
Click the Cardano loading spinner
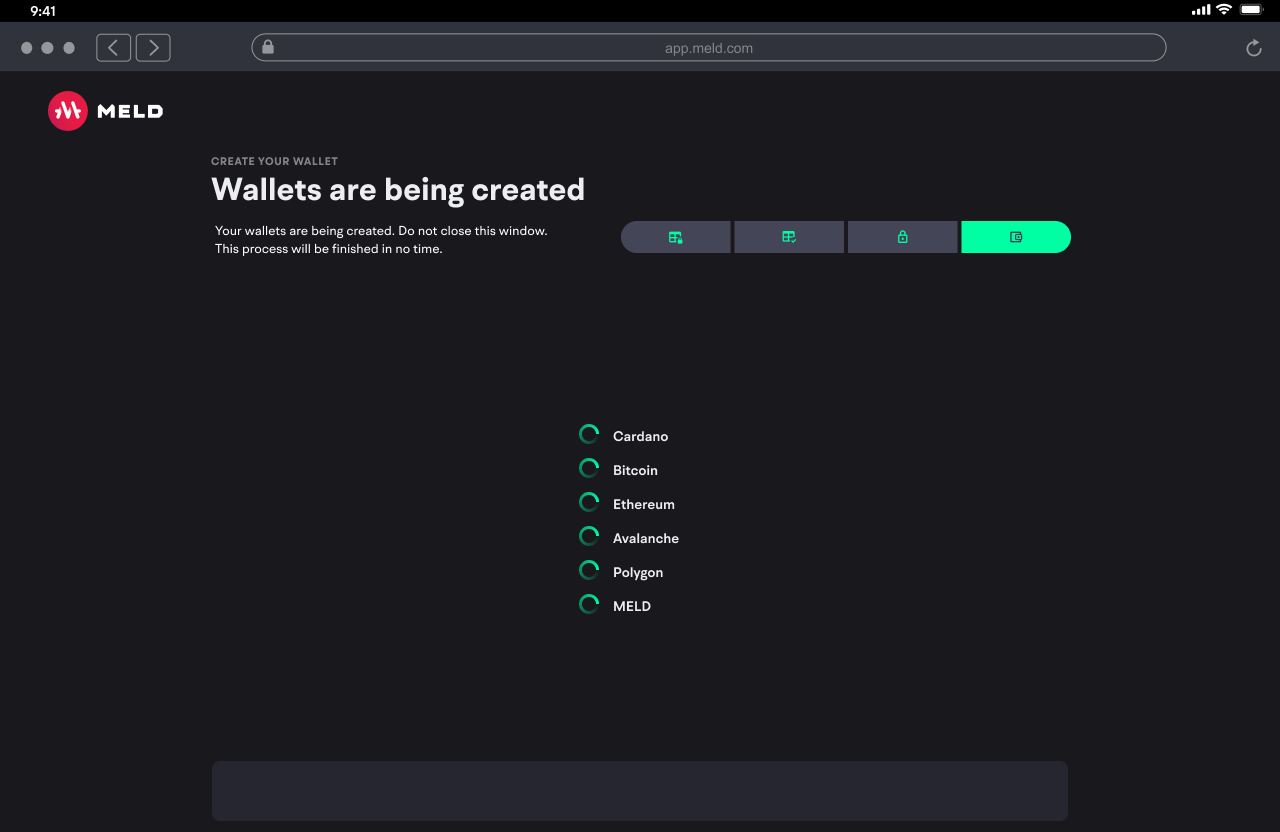[589, 434]
